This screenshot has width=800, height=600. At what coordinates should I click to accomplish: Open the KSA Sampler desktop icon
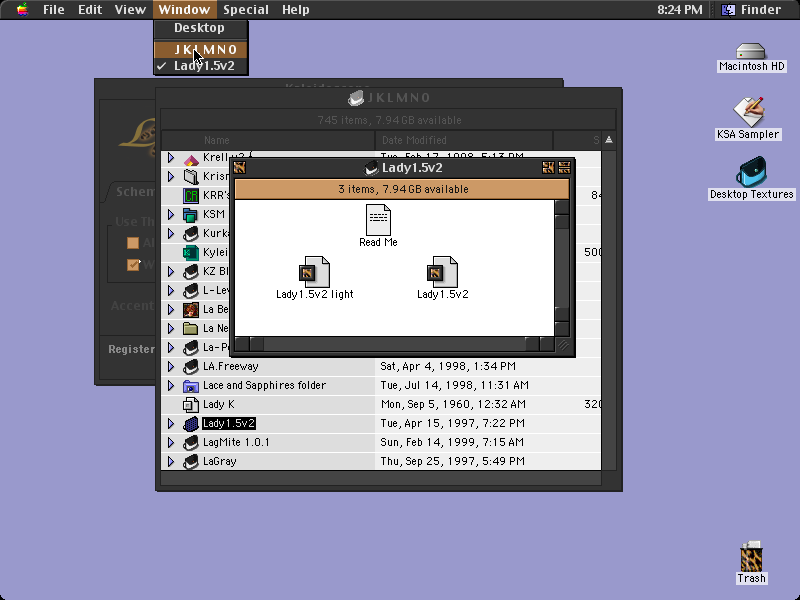pos(748,112)
